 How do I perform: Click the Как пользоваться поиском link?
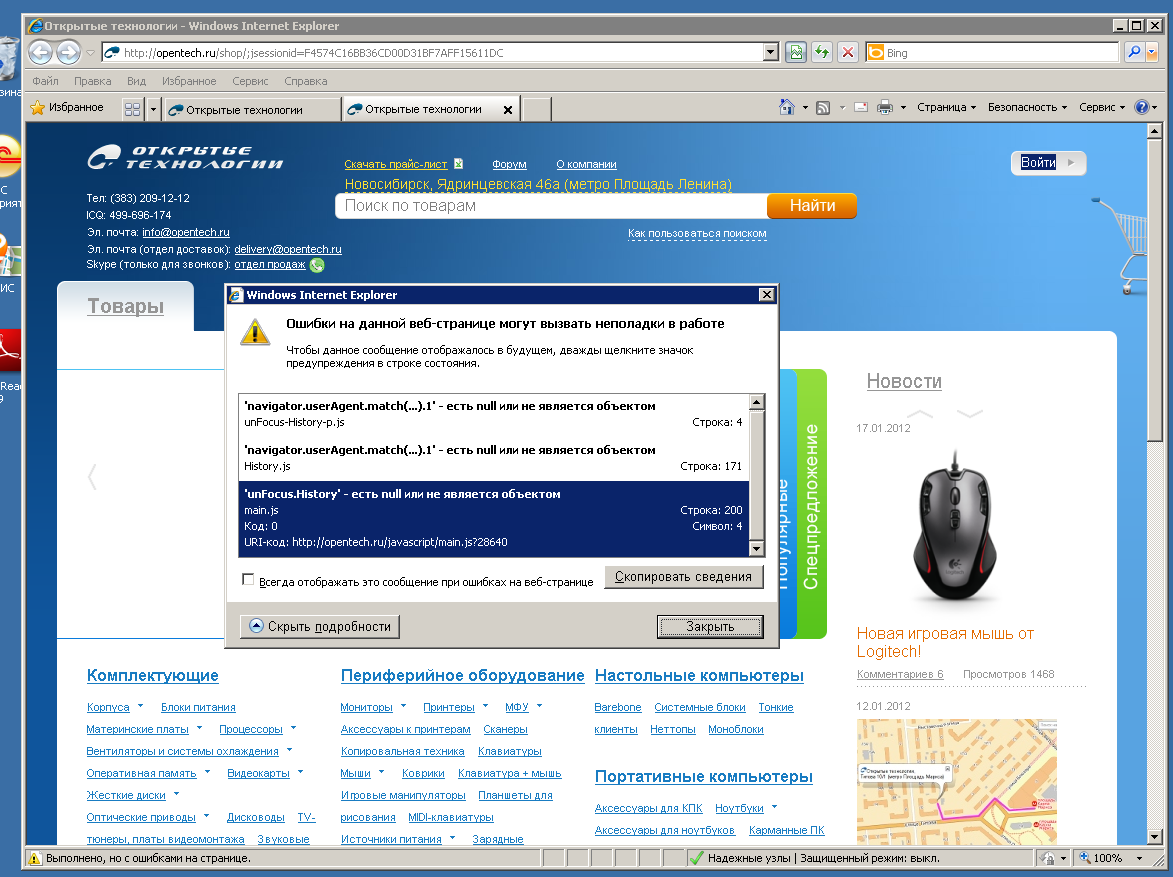click(697, 233)
